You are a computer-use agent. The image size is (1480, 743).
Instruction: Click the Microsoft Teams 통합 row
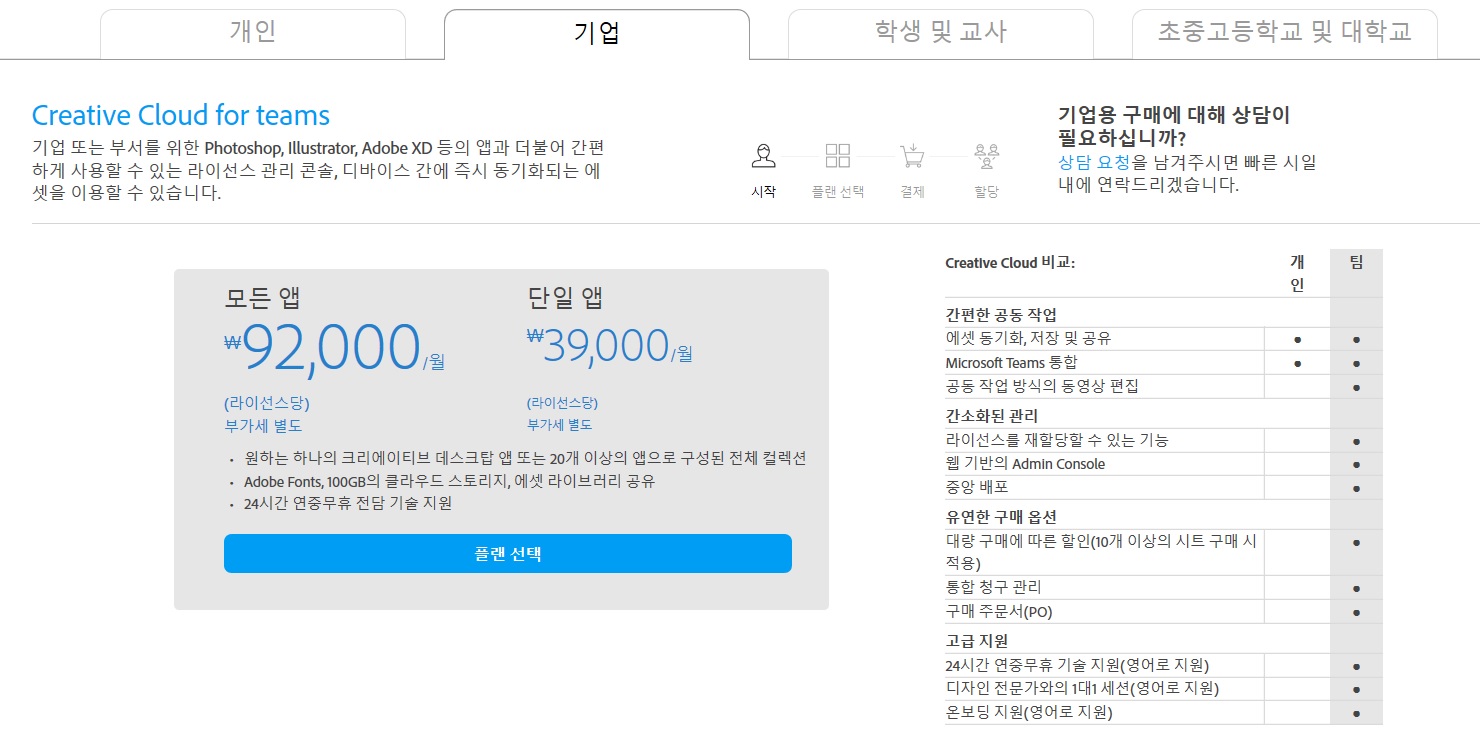coord(1163,363)
